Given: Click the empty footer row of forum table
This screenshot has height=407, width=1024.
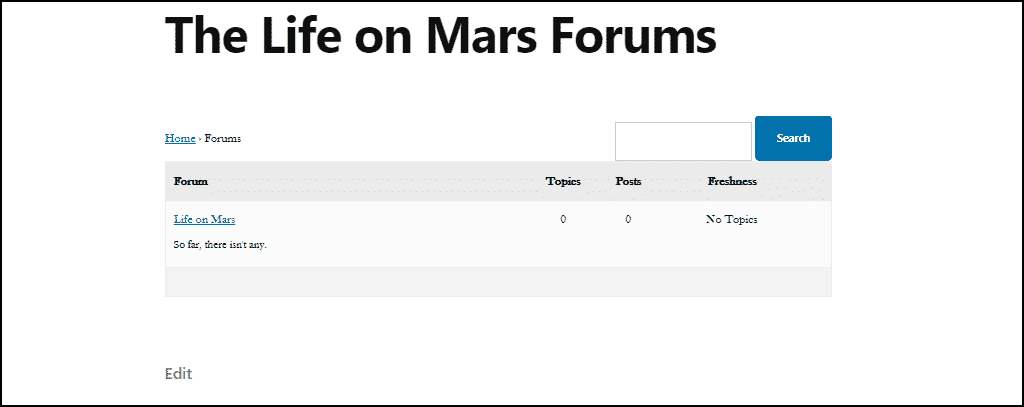Looking at the screenshot, I should point(498,282).
